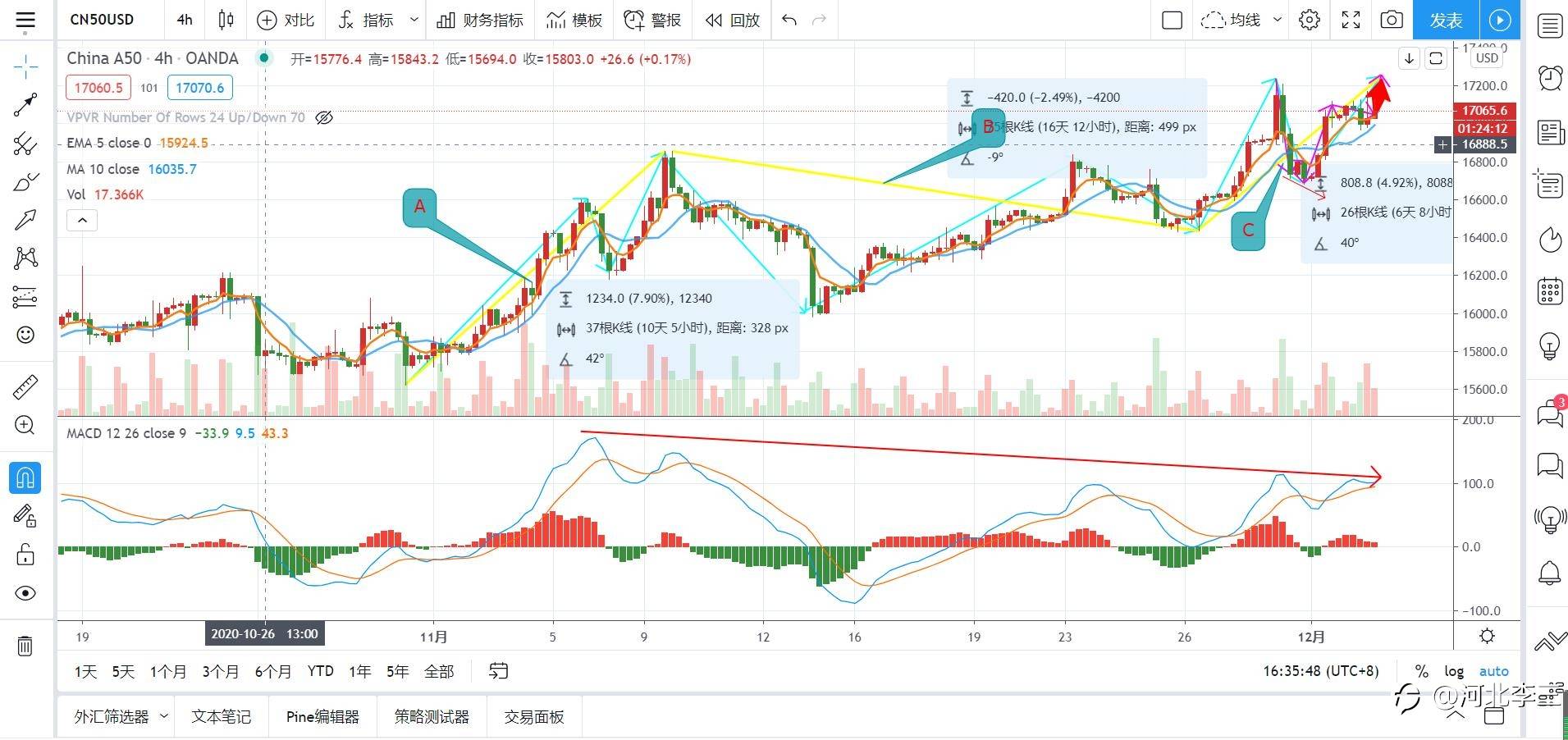Toggle percent scale on price axis

[x=1421, y=671]
